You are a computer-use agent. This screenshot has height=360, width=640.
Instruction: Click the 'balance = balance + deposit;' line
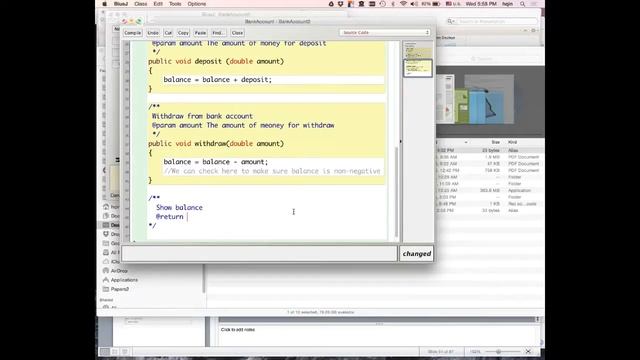(x=218, y=80)
